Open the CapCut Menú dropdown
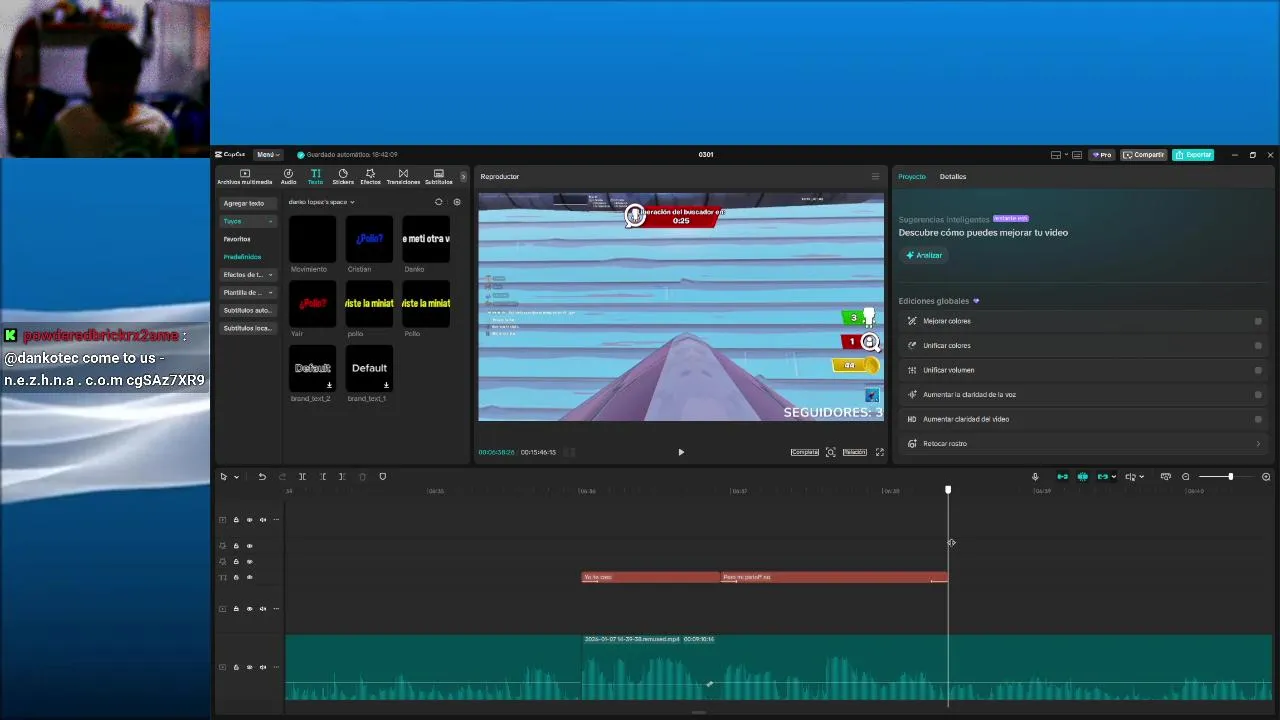Image resolution: width=1280 pixels, height=720 pixels. pos(267,155)
